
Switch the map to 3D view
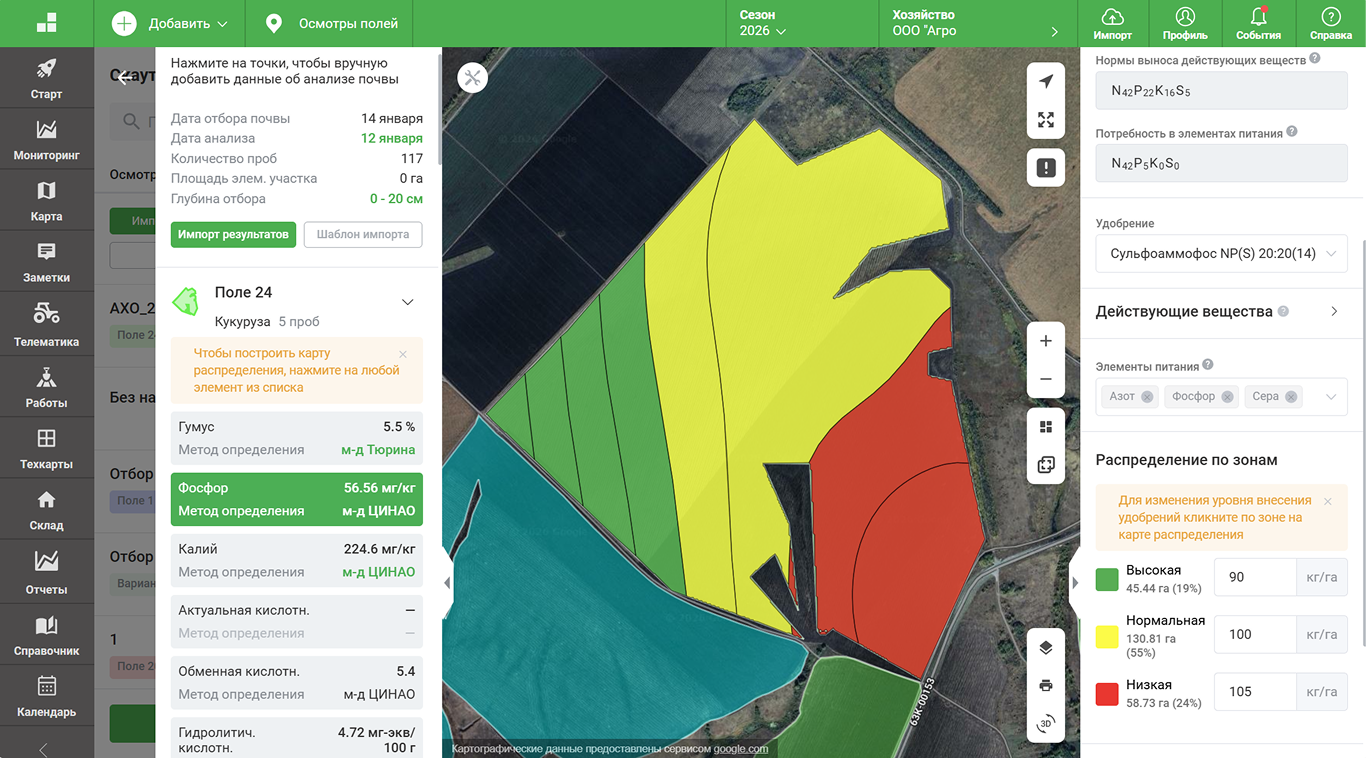[x=1046, y=723]
